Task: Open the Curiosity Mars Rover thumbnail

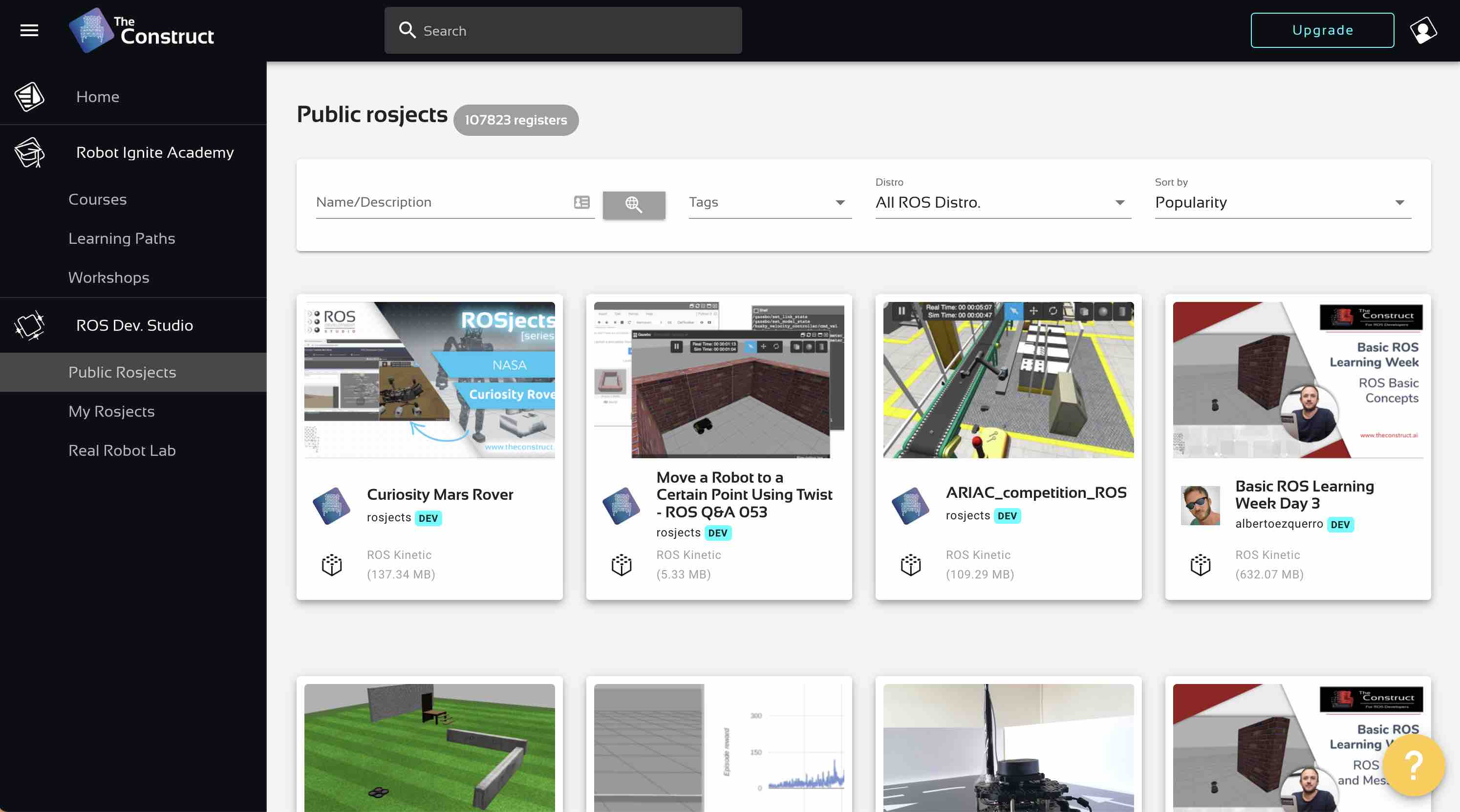Action: 429,380
